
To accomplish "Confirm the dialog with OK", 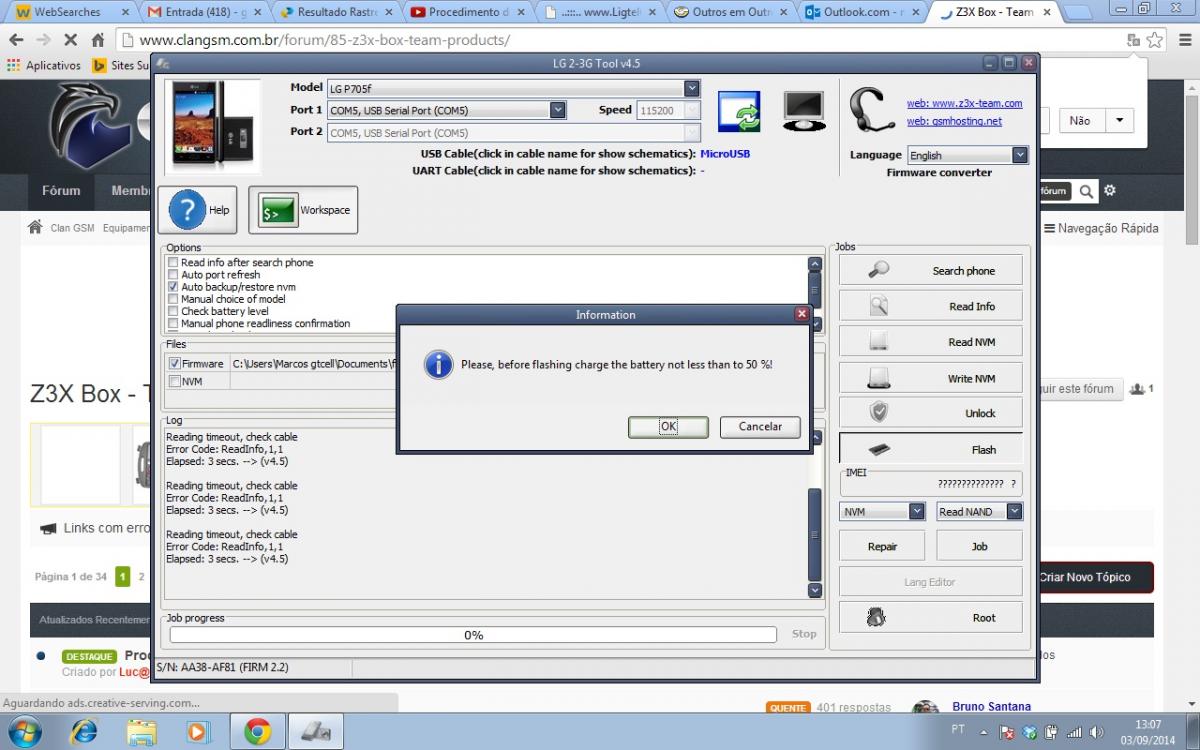I will tap(668, 427).
